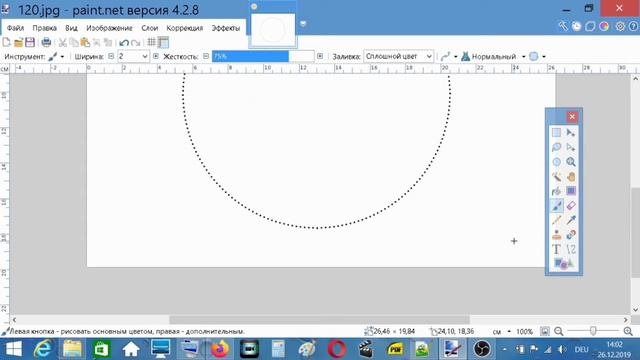Click the zoom out magnifier in status bar

[558, 331]
